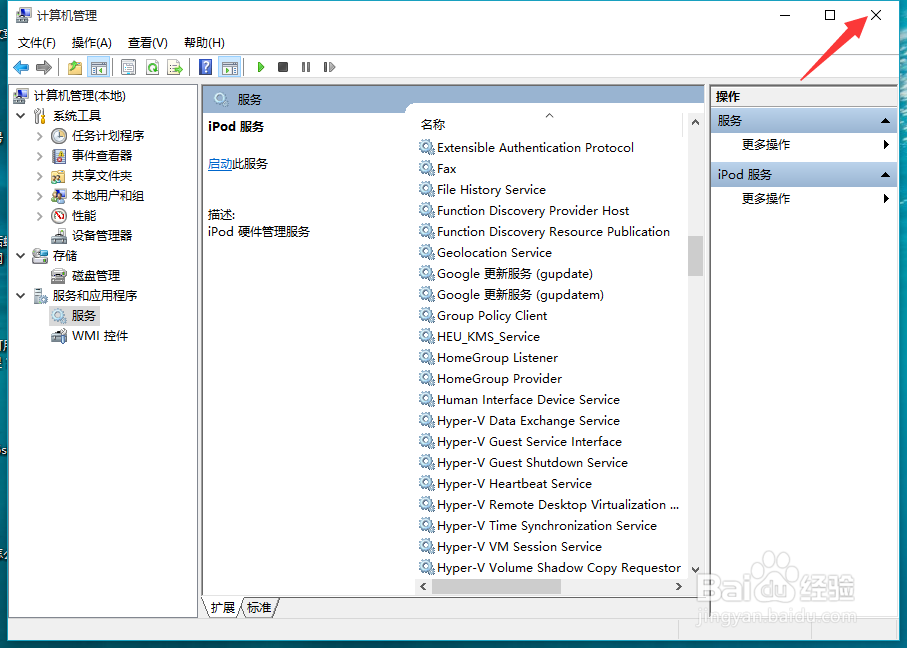
Task: Select Hyper-V Heartbeat Service row
Action: (514, 484)
